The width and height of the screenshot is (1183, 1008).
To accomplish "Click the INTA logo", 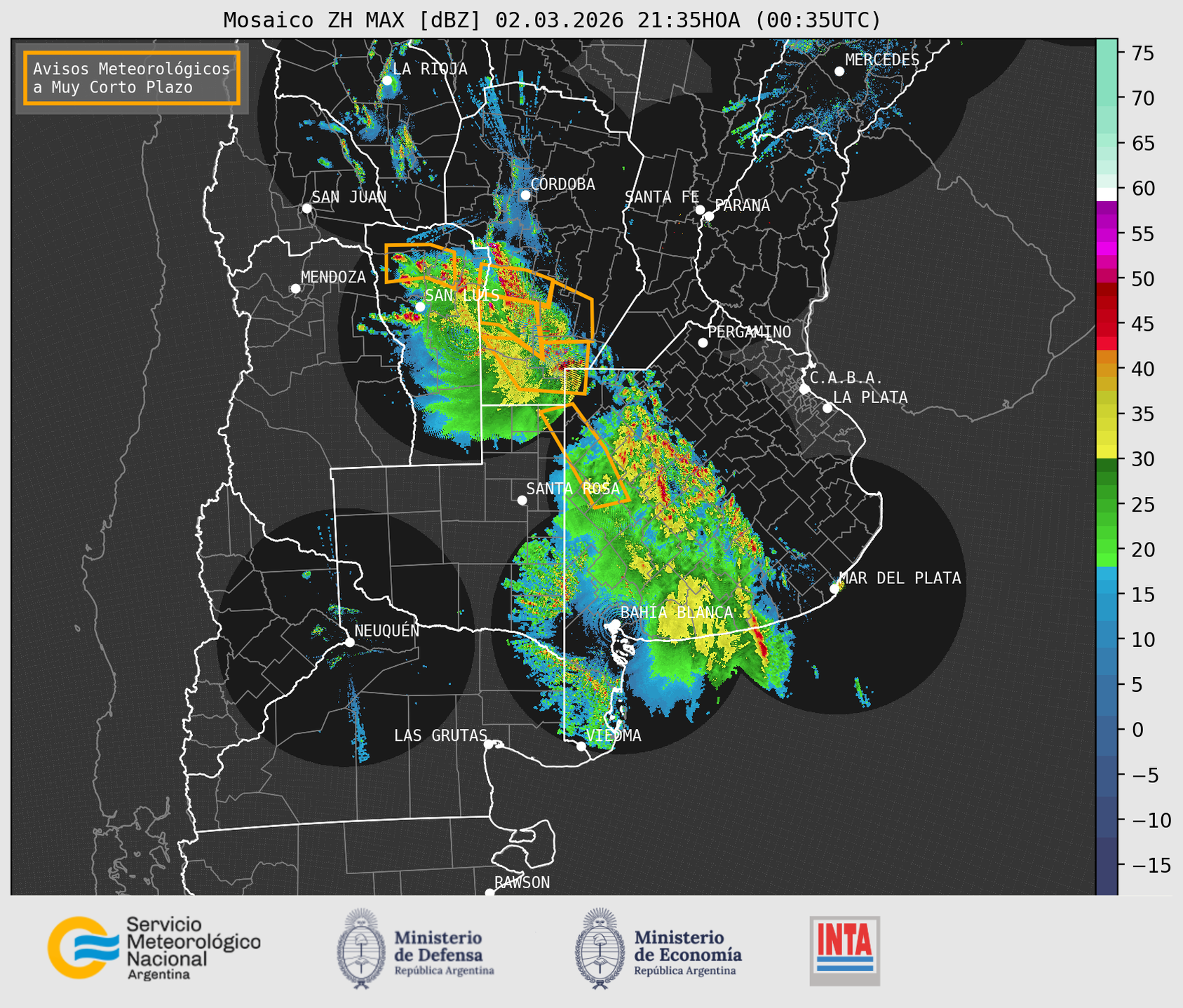I will pyautogui.click(x=844, y=951).
